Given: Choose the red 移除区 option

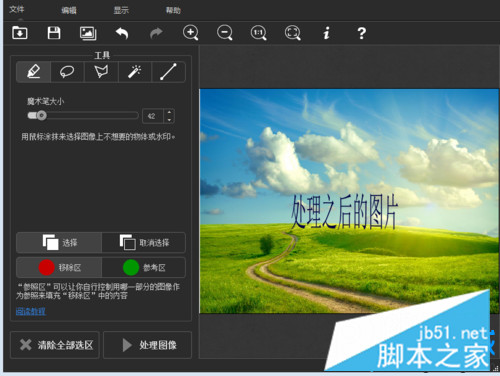Looking at the screenshot, I should [59, 267].
